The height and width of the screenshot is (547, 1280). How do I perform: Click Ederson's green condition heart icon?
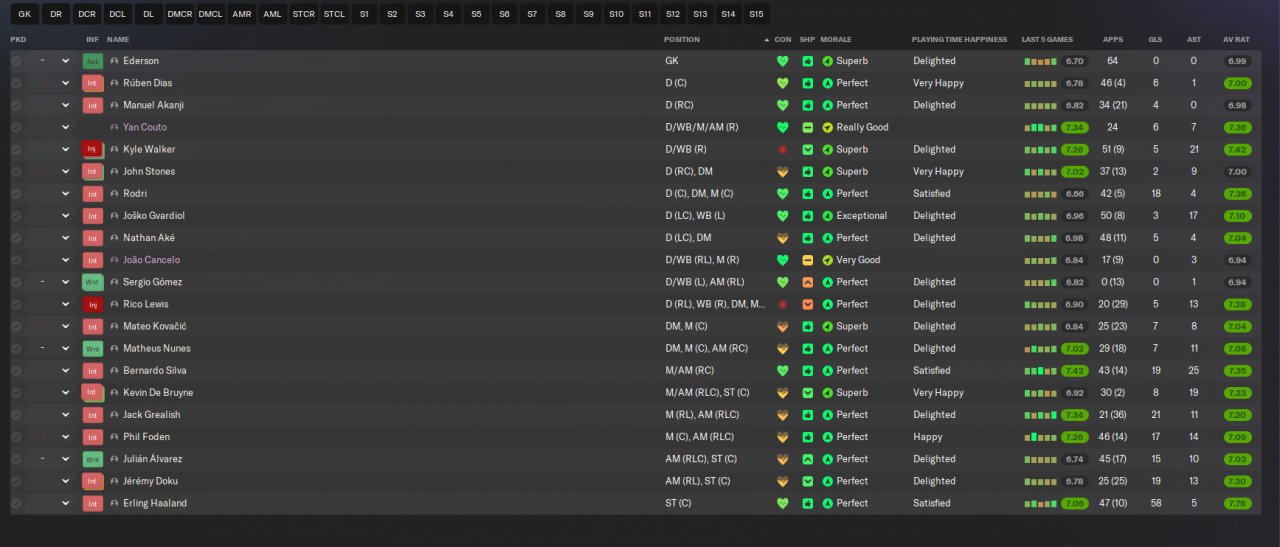tap(782, 61)
